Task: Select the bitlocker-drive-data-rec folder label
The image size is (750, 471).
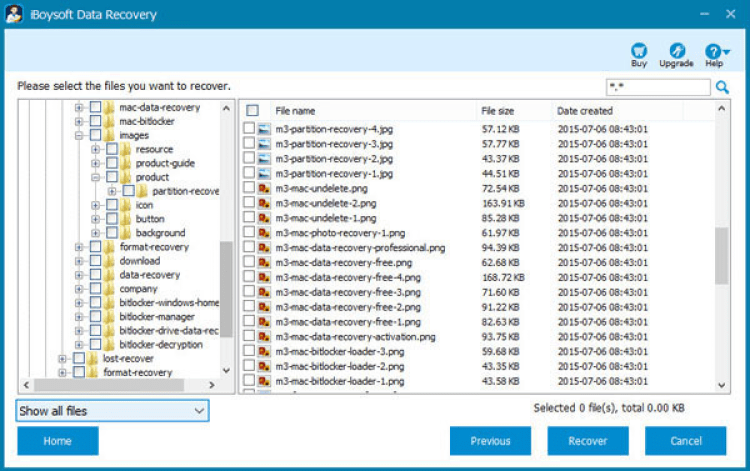Action: (x=169, y=330)
